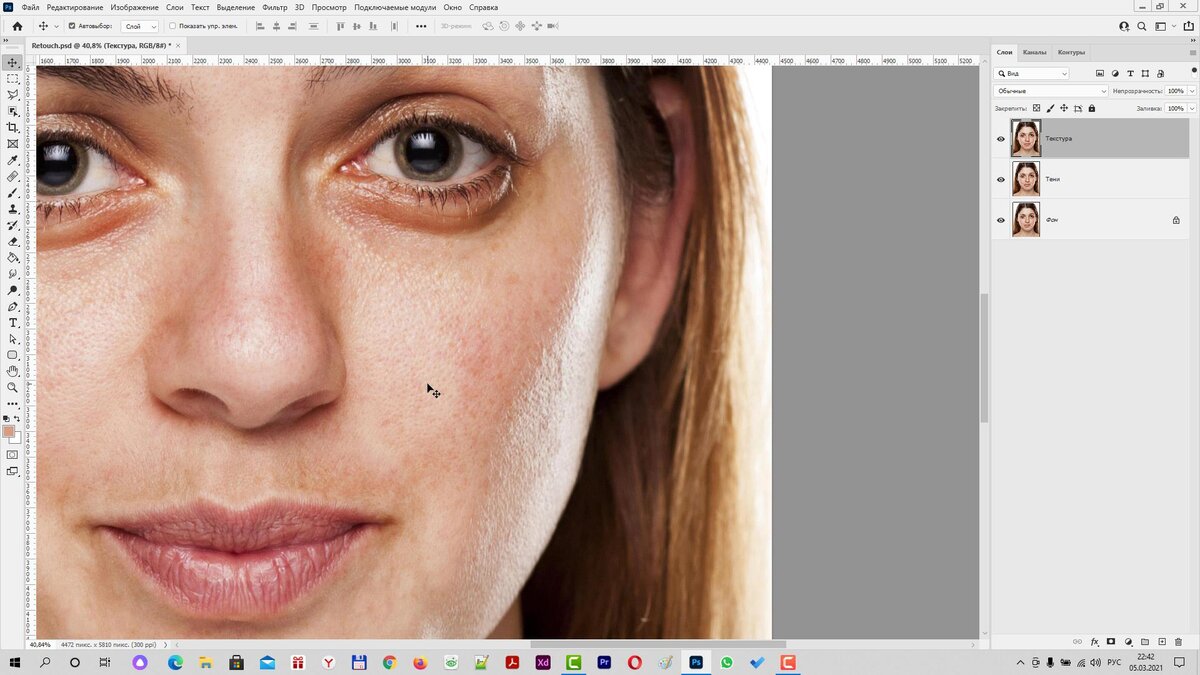Select the Zoom tool
This screenshot has width=1200, height=675.
coord(13,387)
